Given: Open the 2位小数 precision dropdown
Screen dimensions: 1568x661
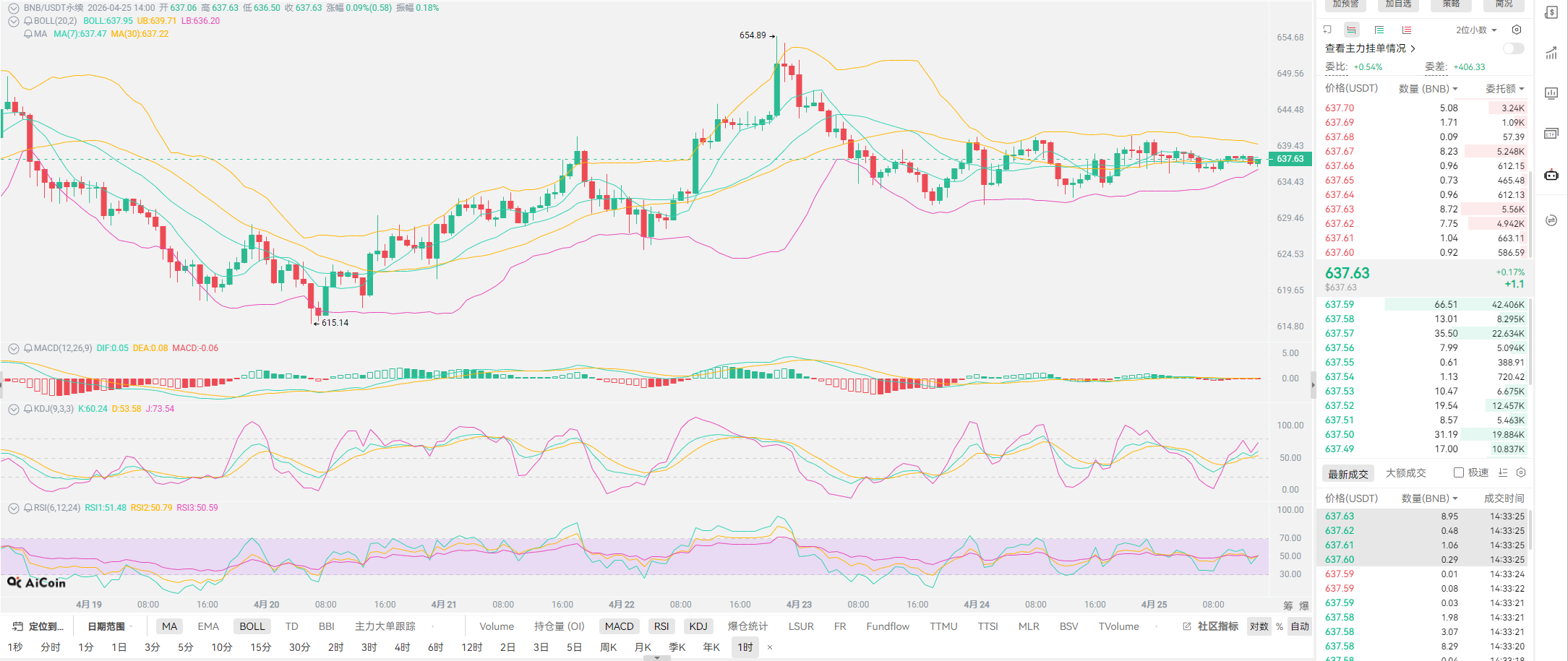Looking at the screenshot, I should (1476, 30).
